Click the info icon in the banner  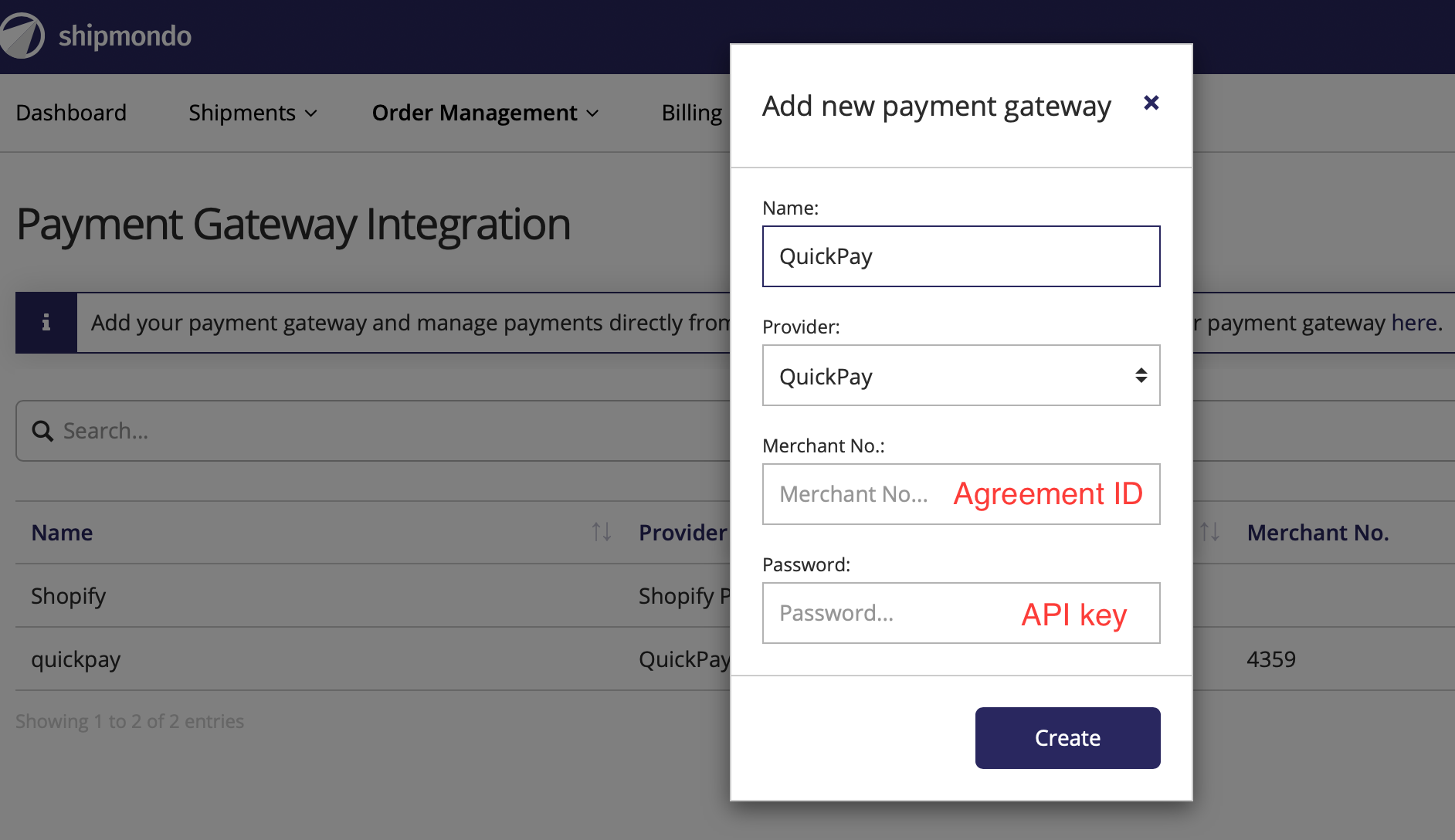[46, 322]
